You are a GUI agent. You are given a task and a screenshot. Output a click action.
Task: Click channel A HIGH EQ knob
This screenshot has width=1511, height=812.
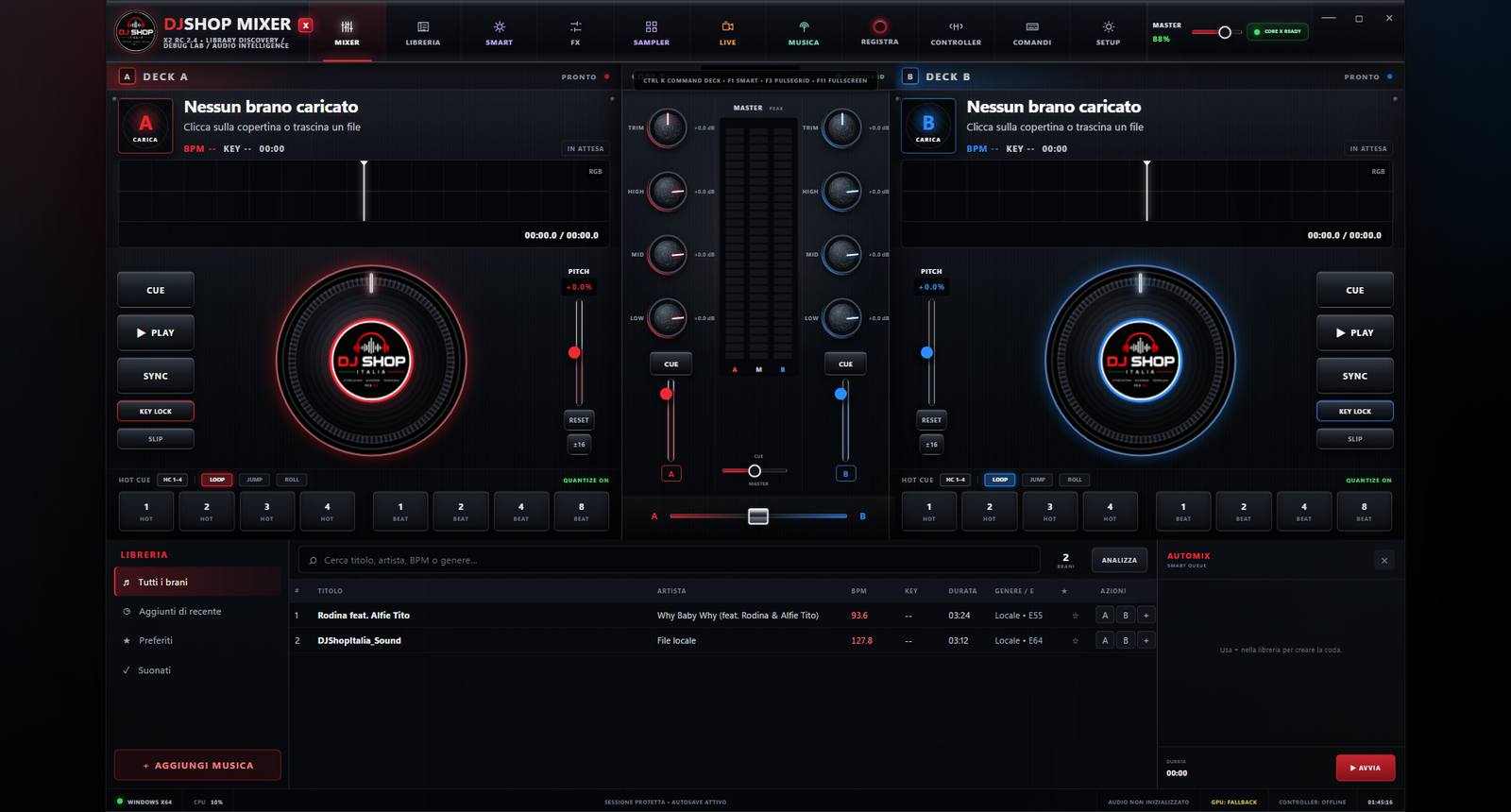(x=667, y=191)
